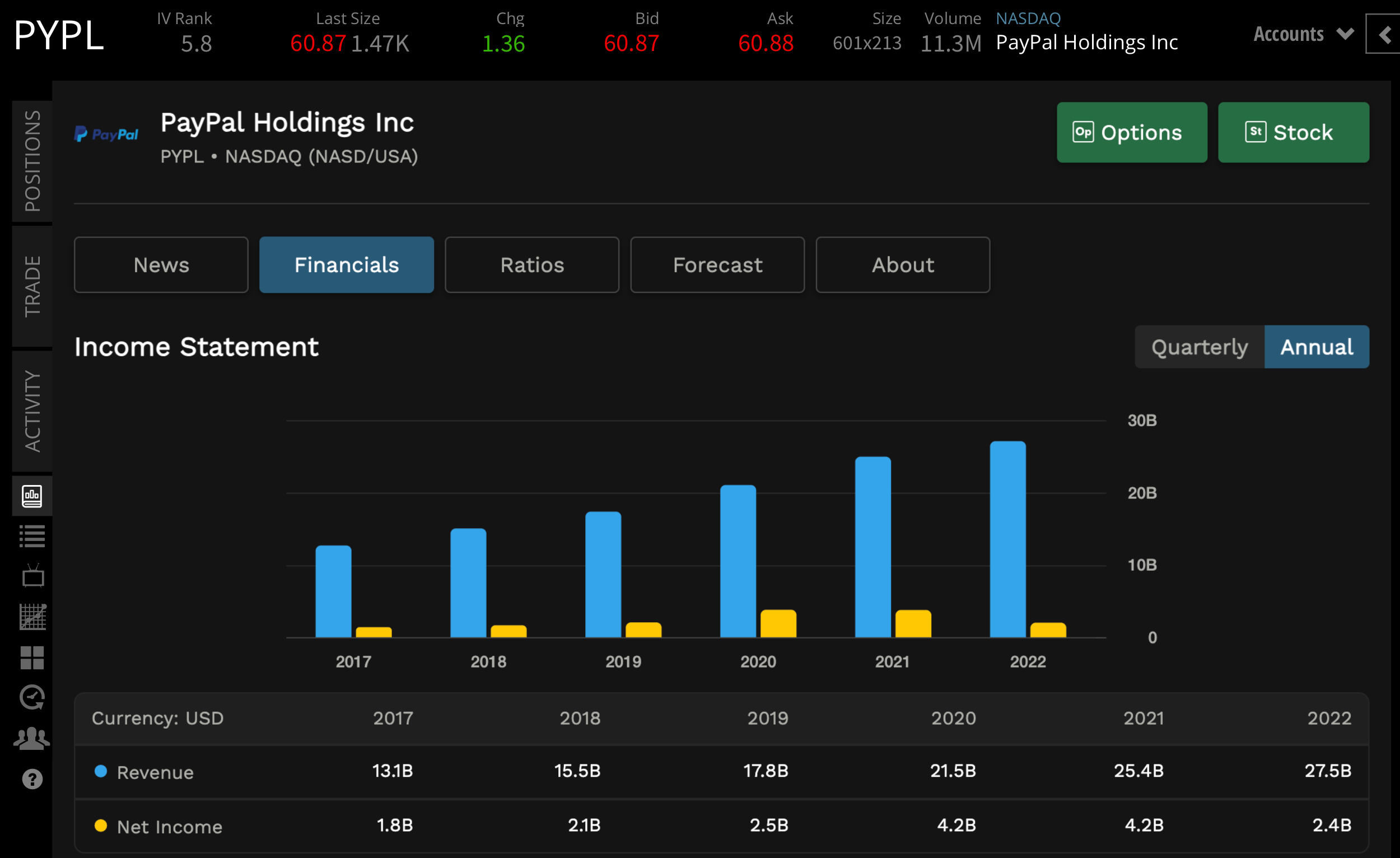Collapse the panel with the arrow chevron
Screen dimensions: 1400x858
[x=1383, y=34]
